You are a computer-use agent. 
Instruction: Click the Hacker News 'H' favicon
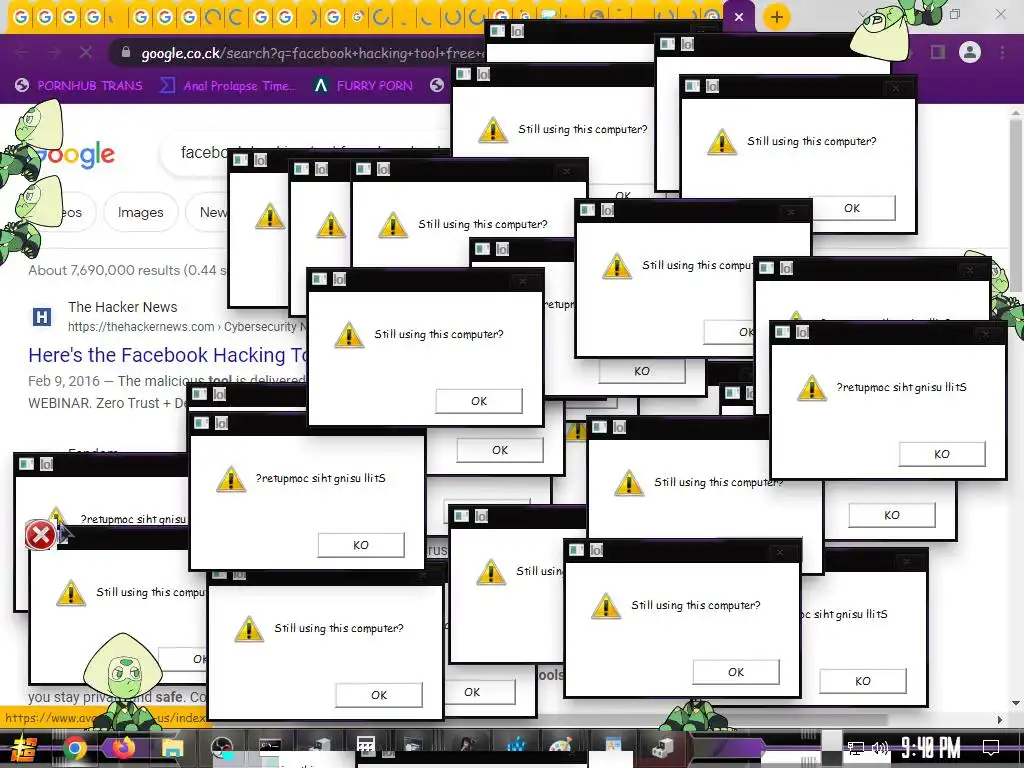pyautogui.click(x=42, y=317)
